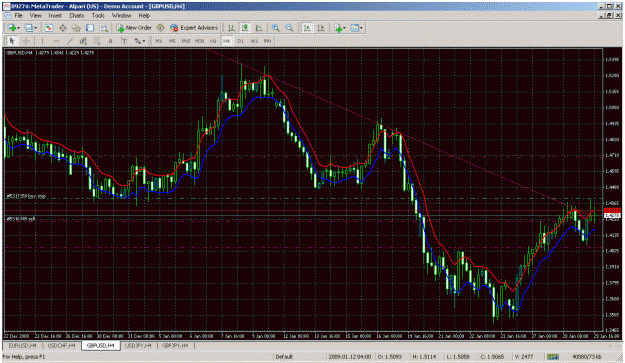Open the Indicators list dropdown
The width and height of the screenshot is (625, 363).
[x=340, y=28]
